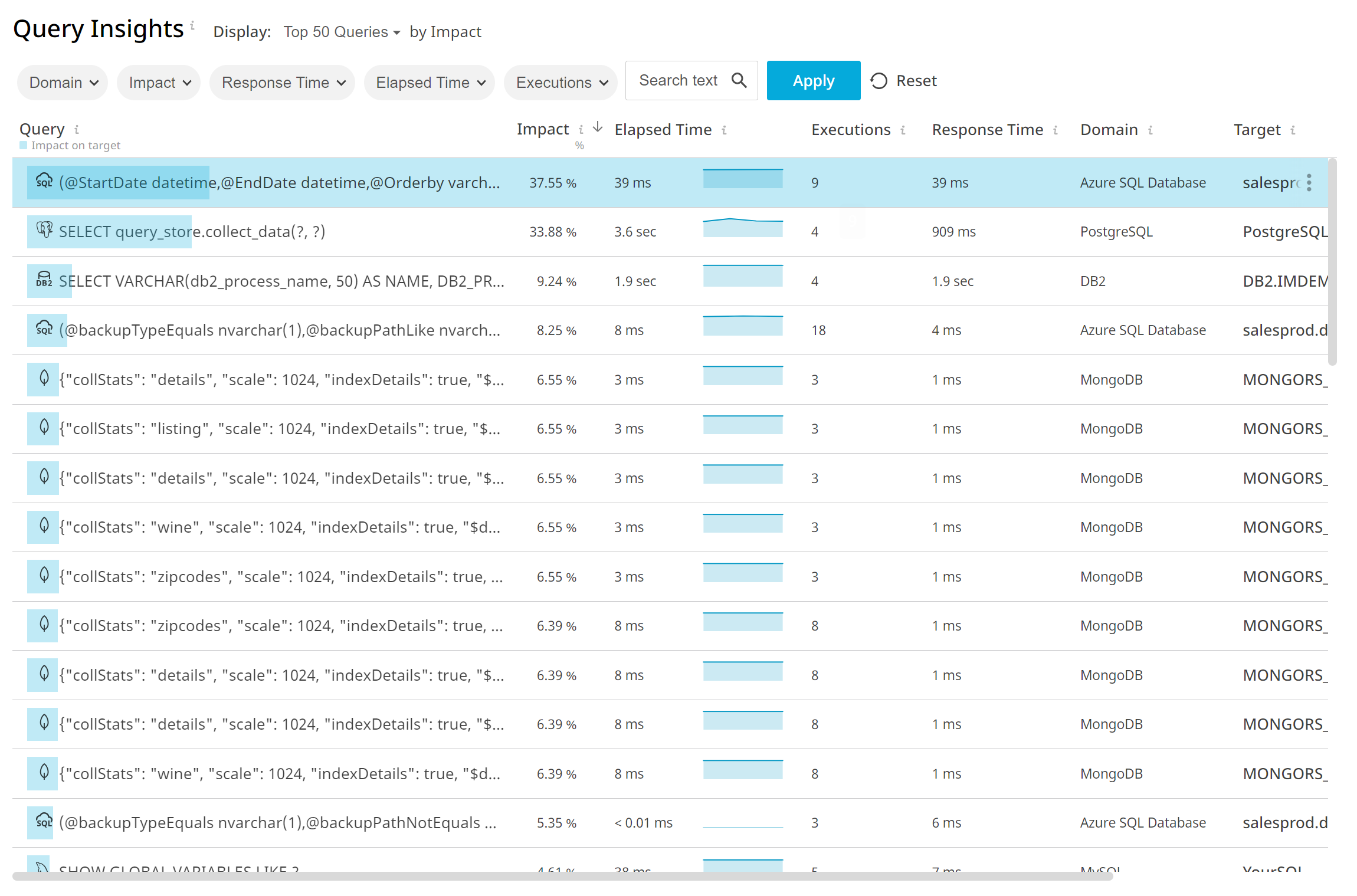Click the MongoDB leaf icon on collStats listing row

[x=44, y=427]
